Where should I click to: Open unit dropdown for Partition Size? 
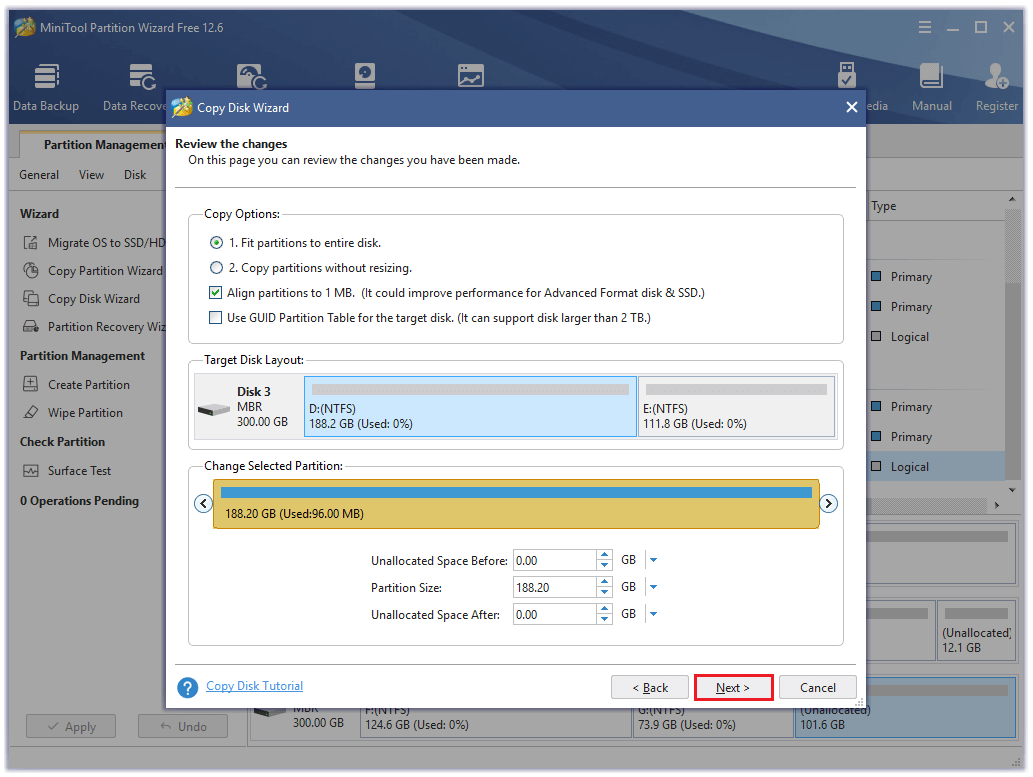coord(654,587)
